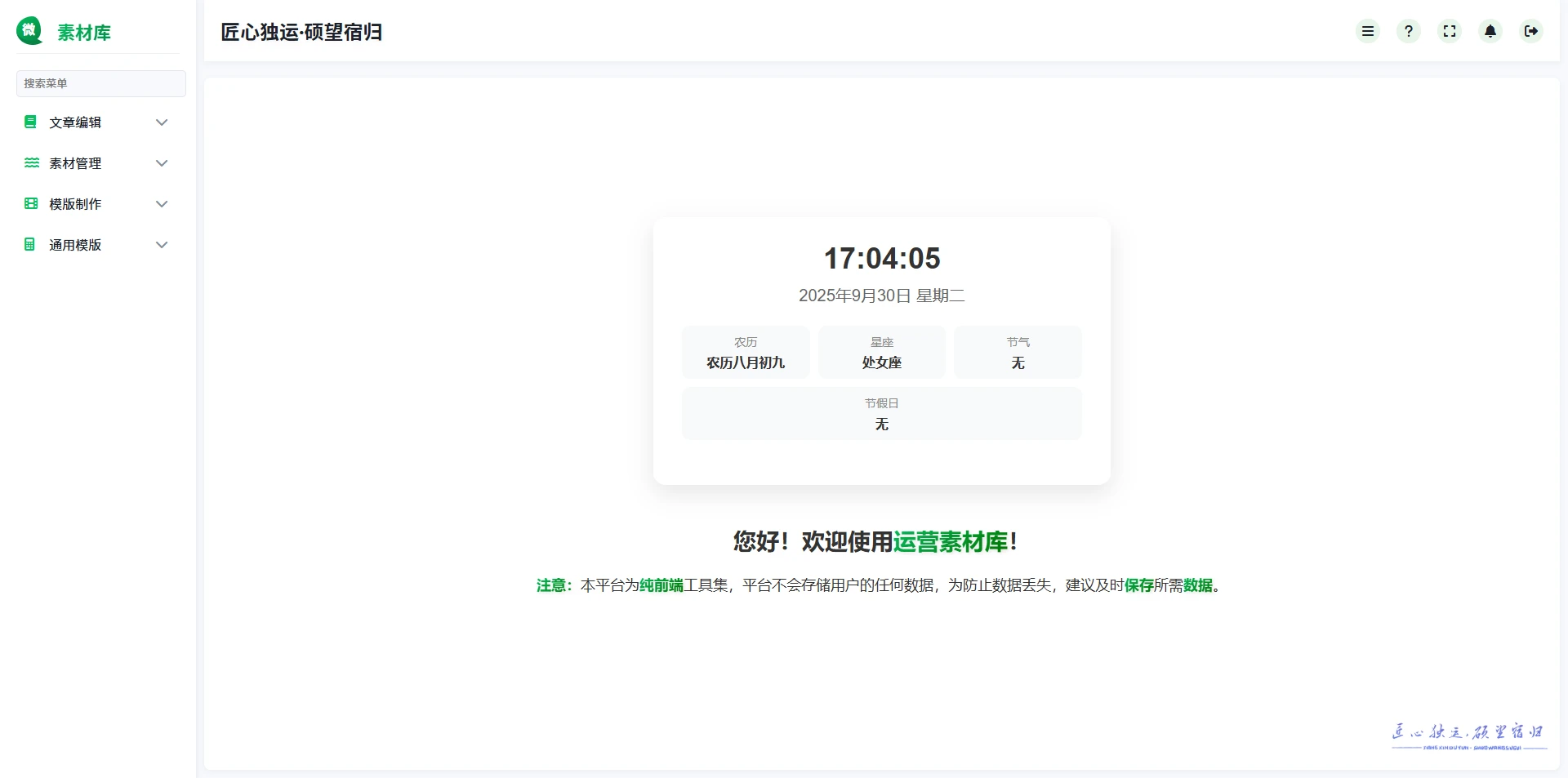Click the hamburger menu icon in the header
The height and width of the screenshot is (778, 1568).
(x=1367, y=31)
